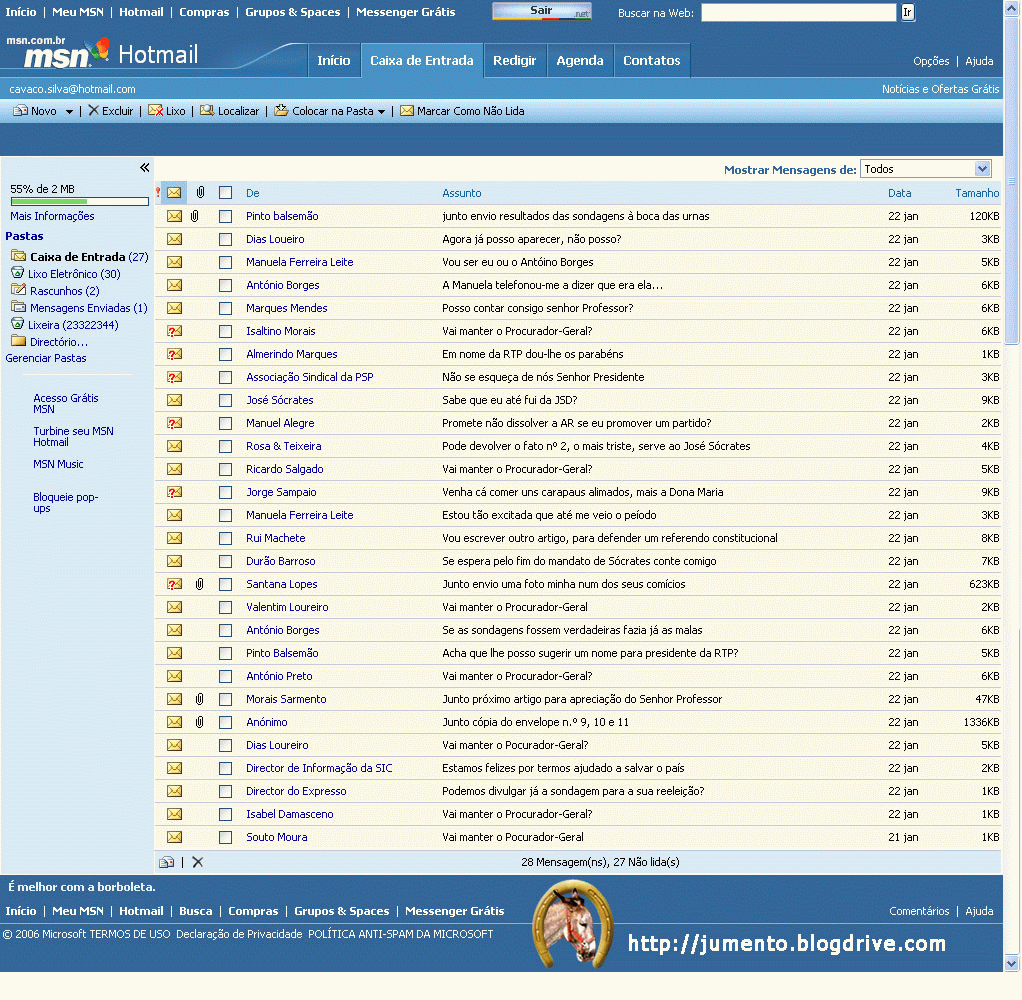Open the Contatos tab
This screenshot has height=1000, width=1022.
click(651, 61)
